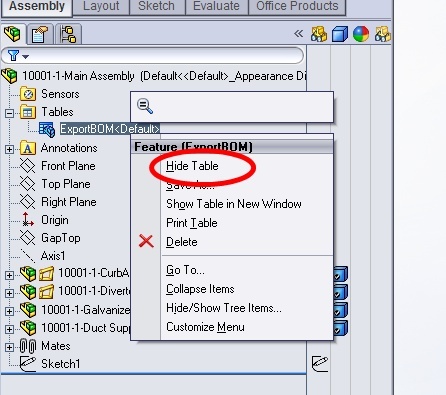This screenshot has height=395, width=446.
Task: Click the Main Assembly root icon
Action: point(10,76)
